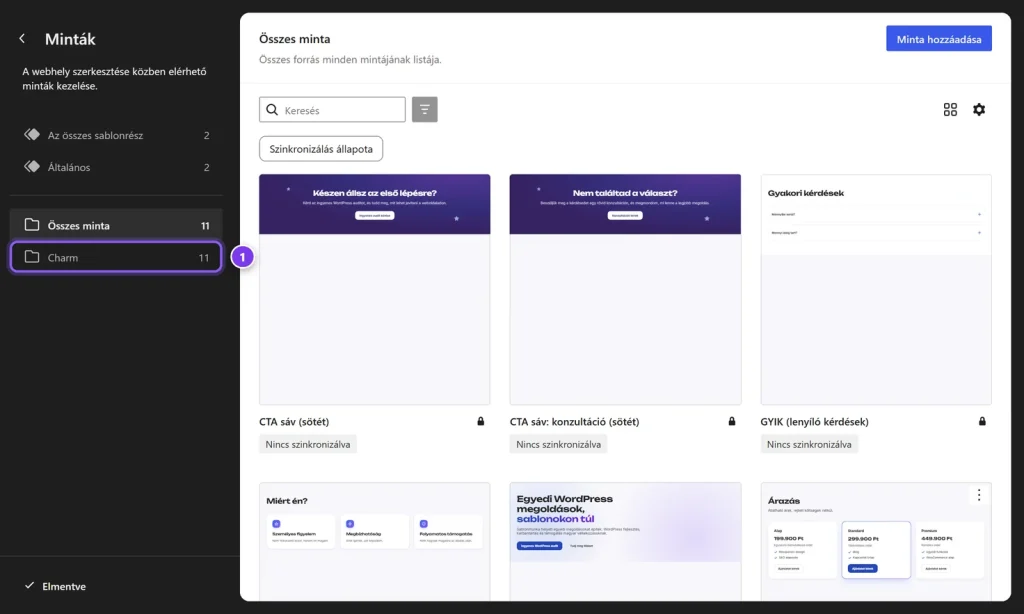Image resolution: width=1024 pixels, height=614 pixels.
Task: Click template-part icon beside Általános
Action: (32, 167)
